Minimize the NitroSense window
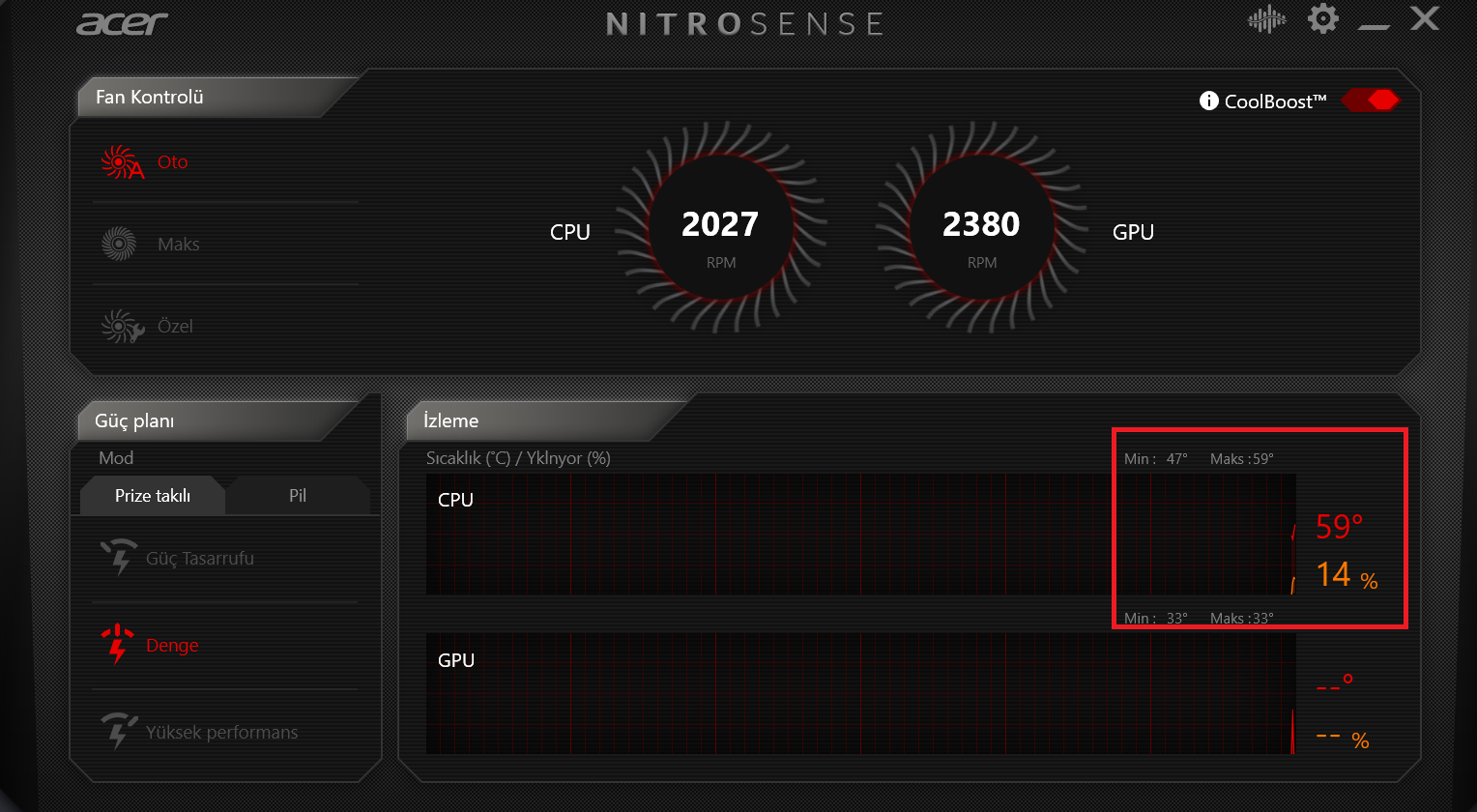Image resolution: width=1477 pixels, height=812 pixels. [x=1374, y=25]
